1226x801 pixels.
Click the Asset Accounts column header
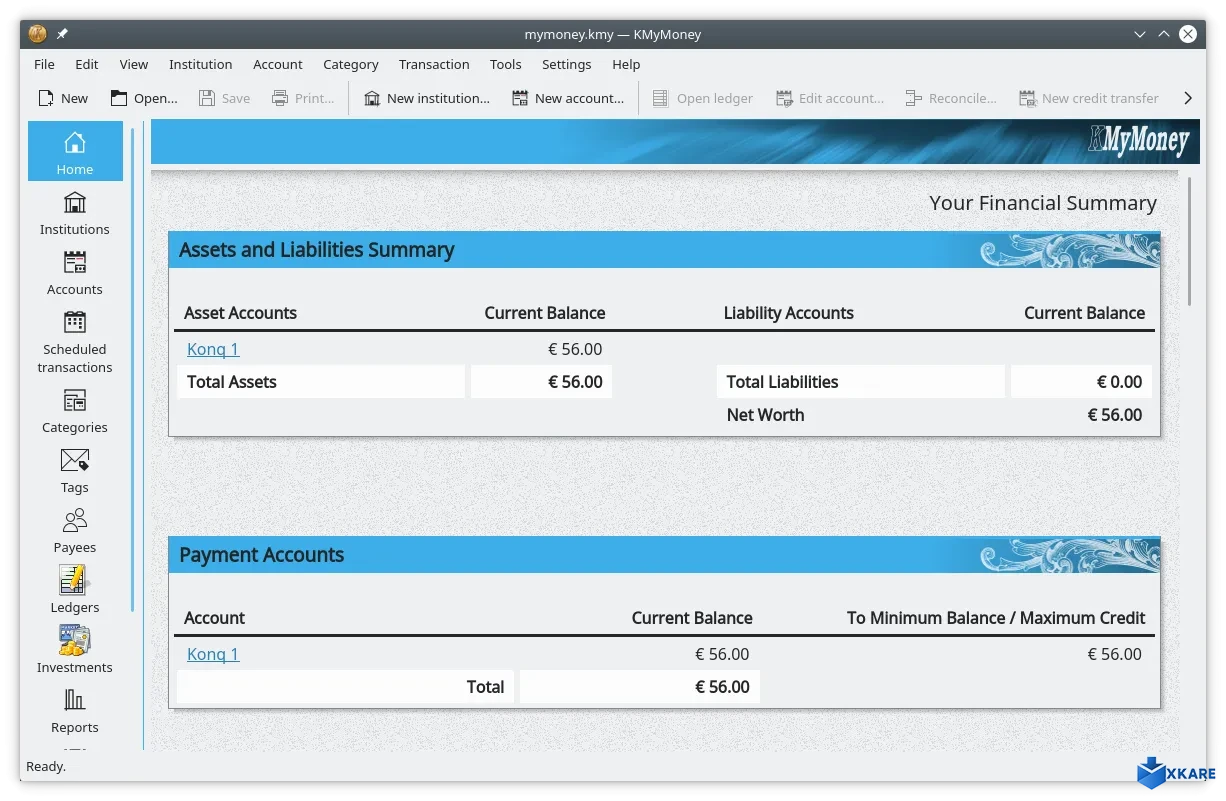click(241, 313)
